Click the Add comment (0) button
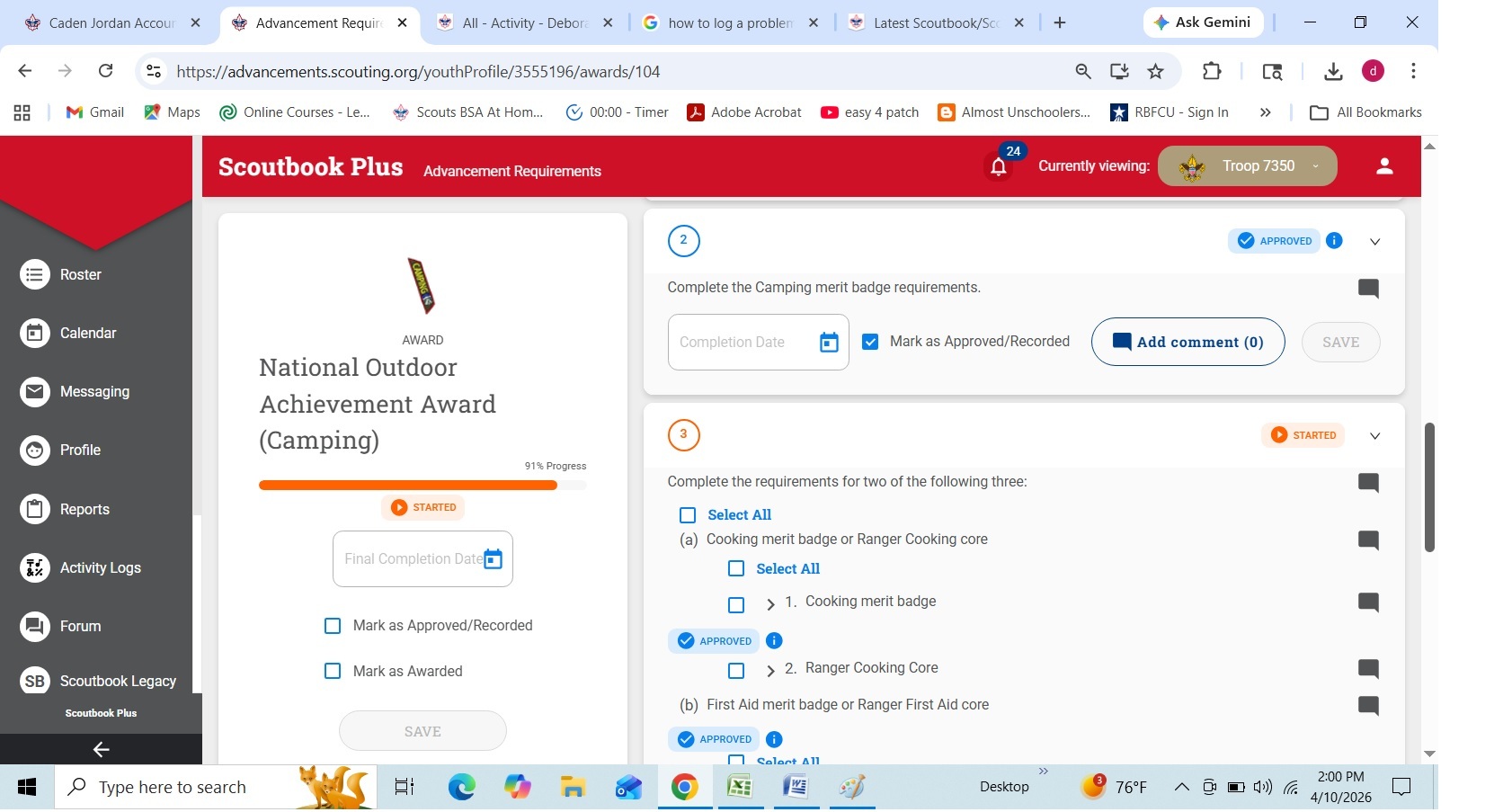The image size is (1512, 812). [x=1187, y=342]
